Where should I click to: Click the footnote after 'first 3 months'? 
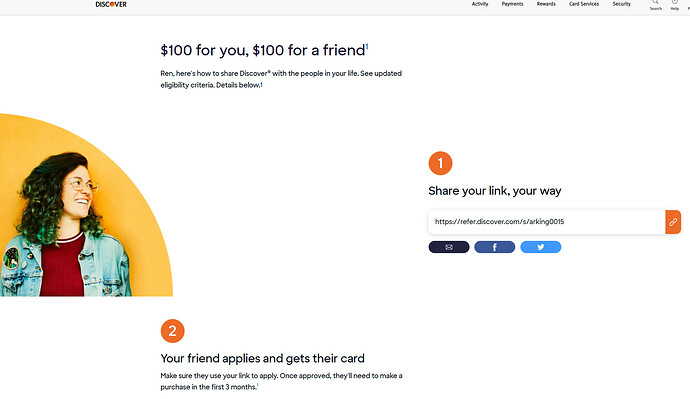coord(257,385)
